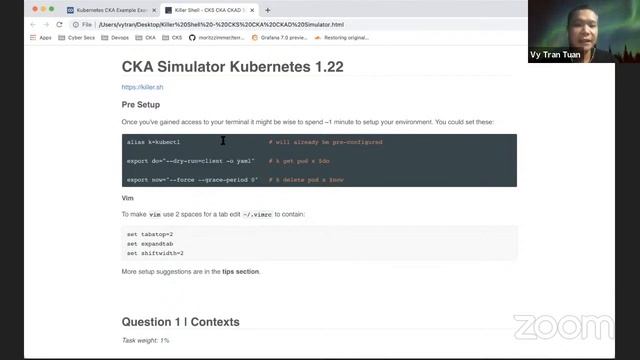The height and width of the screenshot is (360, 640).
Task: Click the address bar URL field
Action: pos(221,25)
